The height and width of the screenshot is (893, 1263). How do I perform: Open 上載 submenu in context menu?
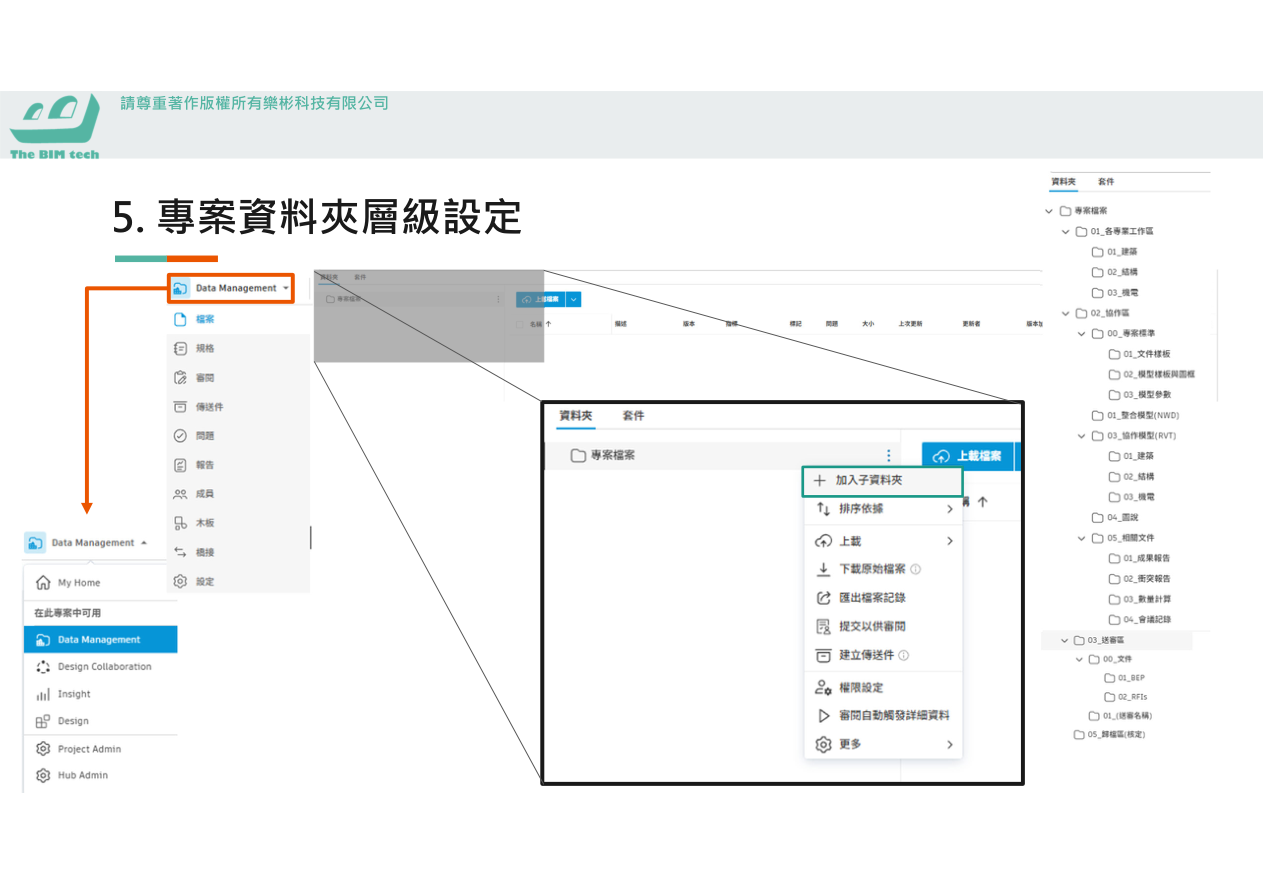coord(882,541)
